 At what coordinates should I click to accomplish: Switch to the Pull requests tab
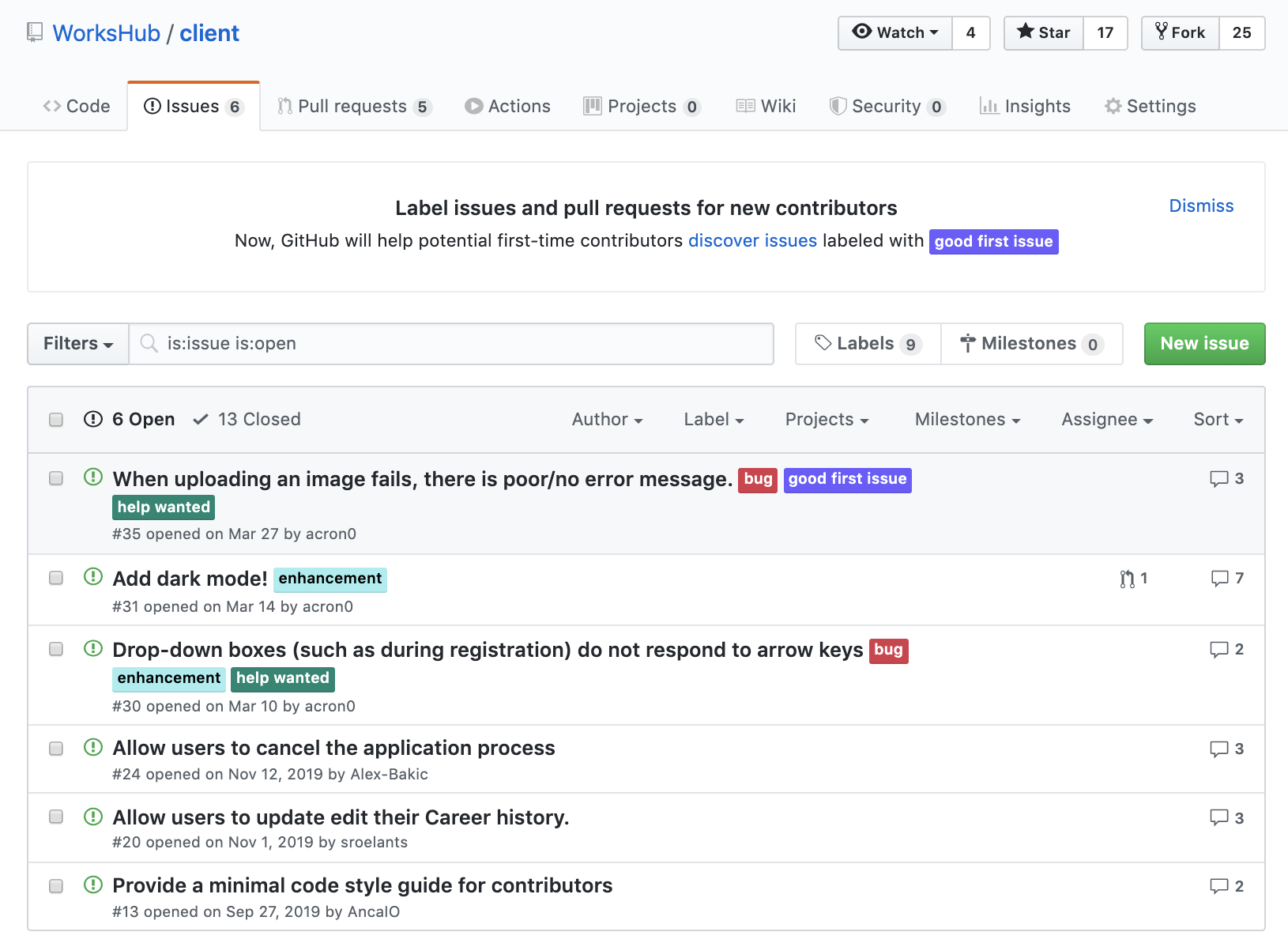(x=354, y=107)
